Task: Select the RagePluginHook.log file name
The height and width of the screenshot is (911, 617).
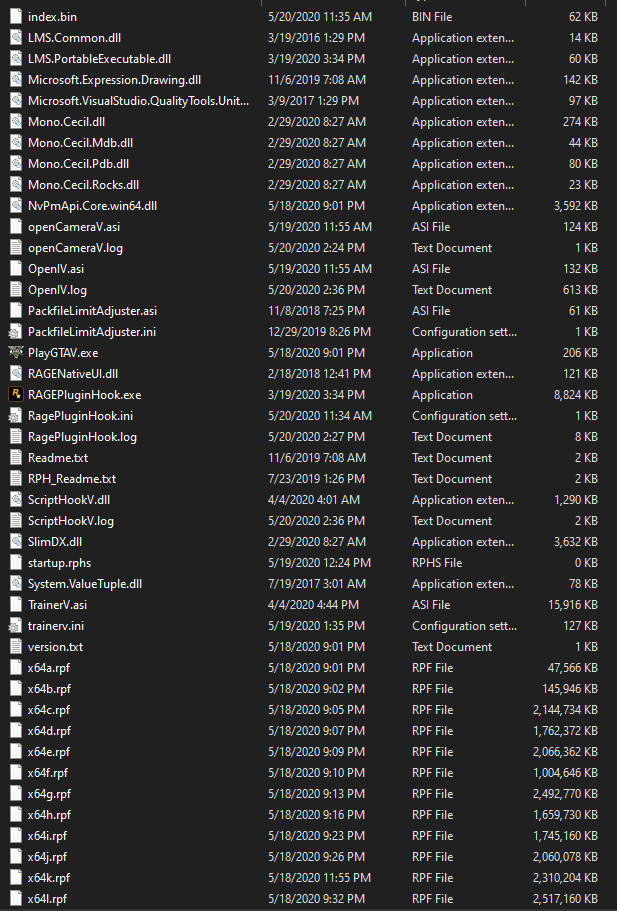Action: click(x=82, y=436)
